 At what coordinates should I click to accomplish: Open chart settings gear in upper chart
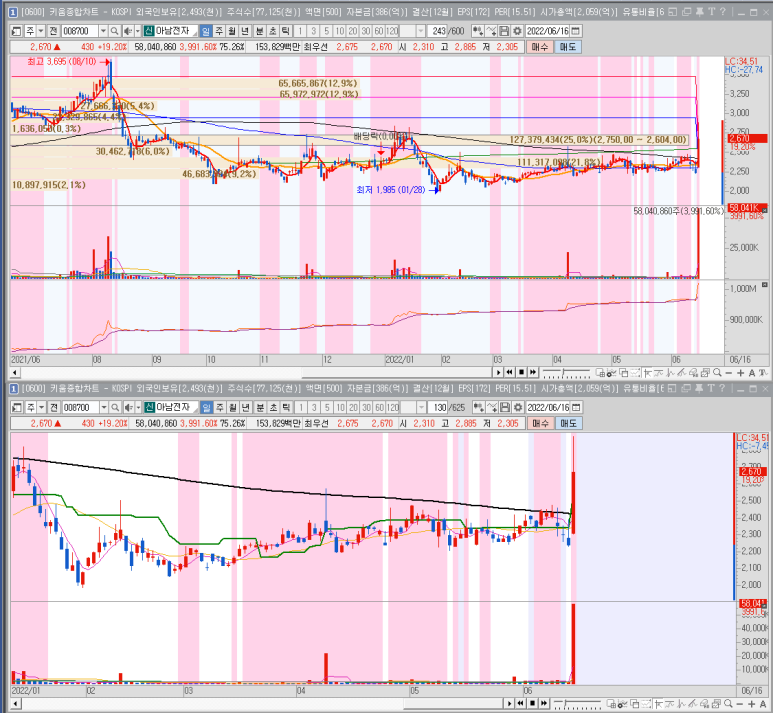click(x=517, y=31)
